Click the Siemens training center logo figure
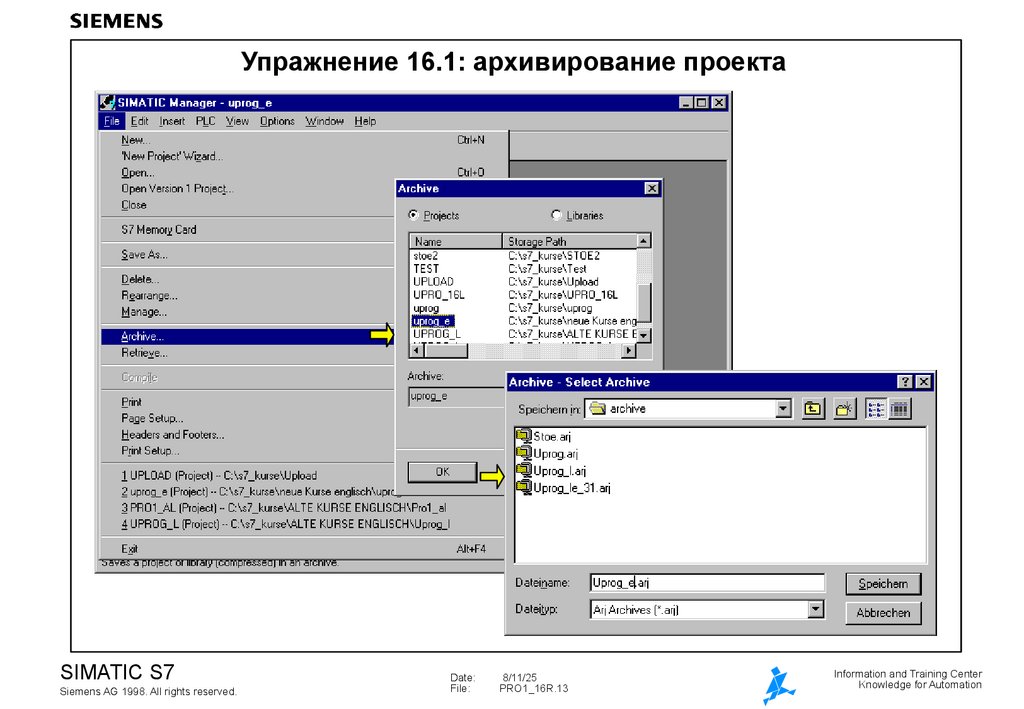This screenshot has height=709, width=1024. click(778, 681)
